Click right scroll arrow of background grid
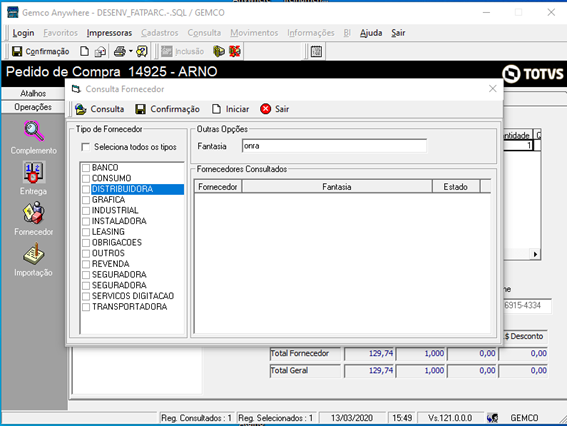This screenshot has height=426, width=567. tap(535, 254)
